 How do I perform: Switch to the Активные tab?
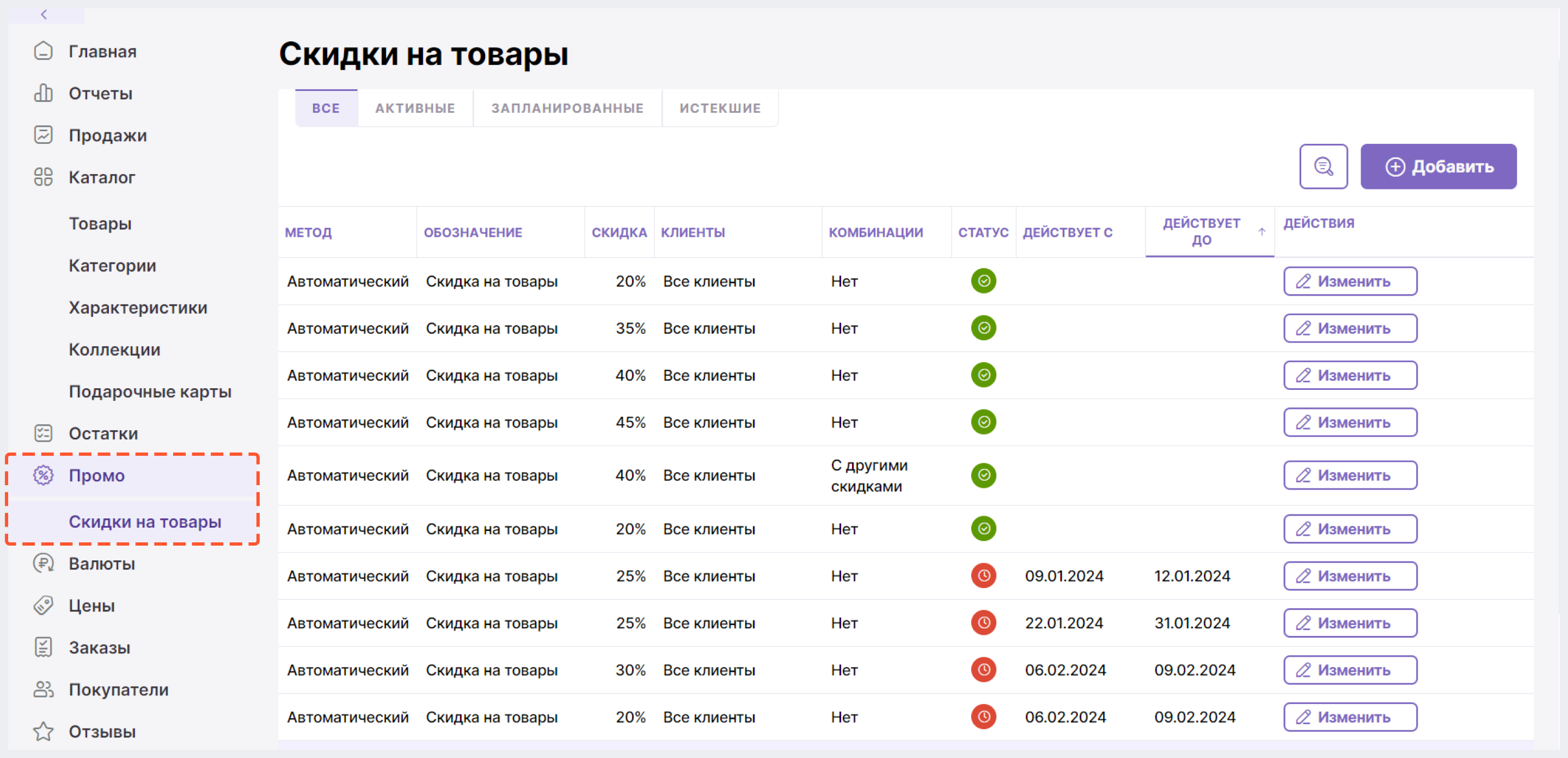coord(415,108)
